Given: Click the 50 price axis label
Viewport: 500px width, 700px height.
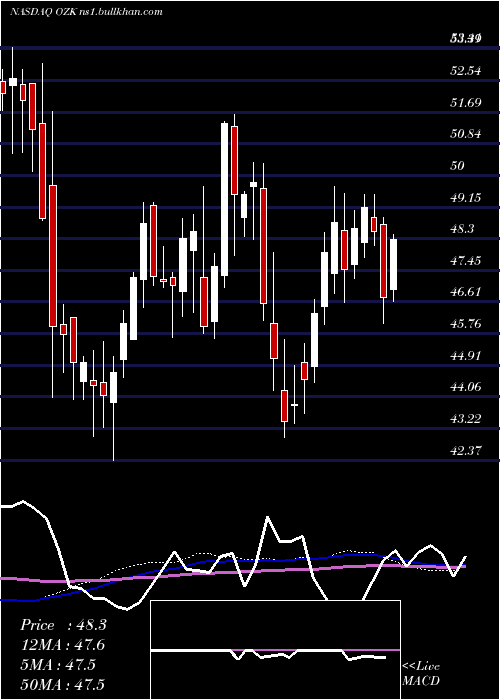Looking at the screenshot, I should point(458,166).
